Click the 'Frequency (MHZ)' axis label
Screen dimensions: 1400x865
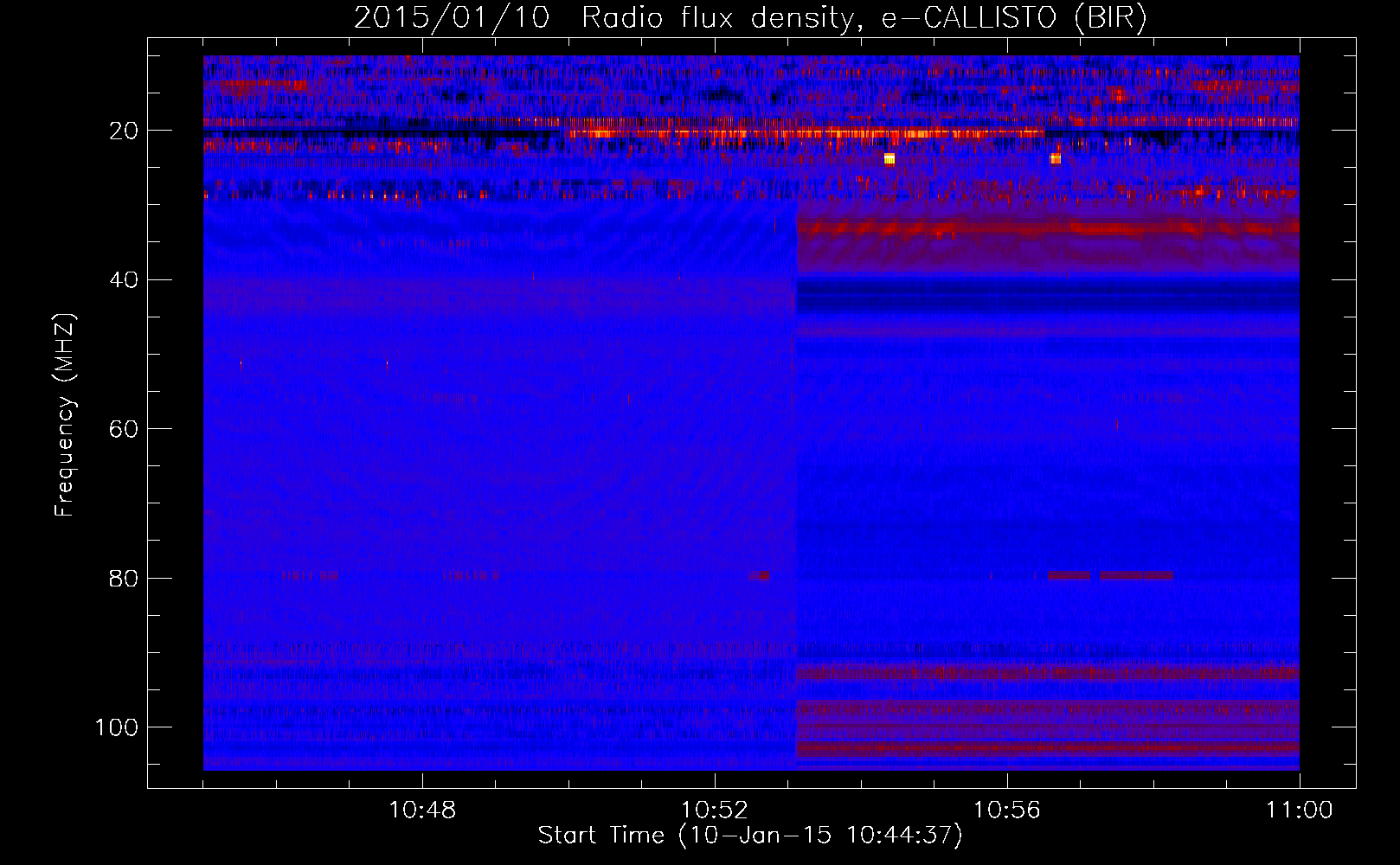point(66,414)
